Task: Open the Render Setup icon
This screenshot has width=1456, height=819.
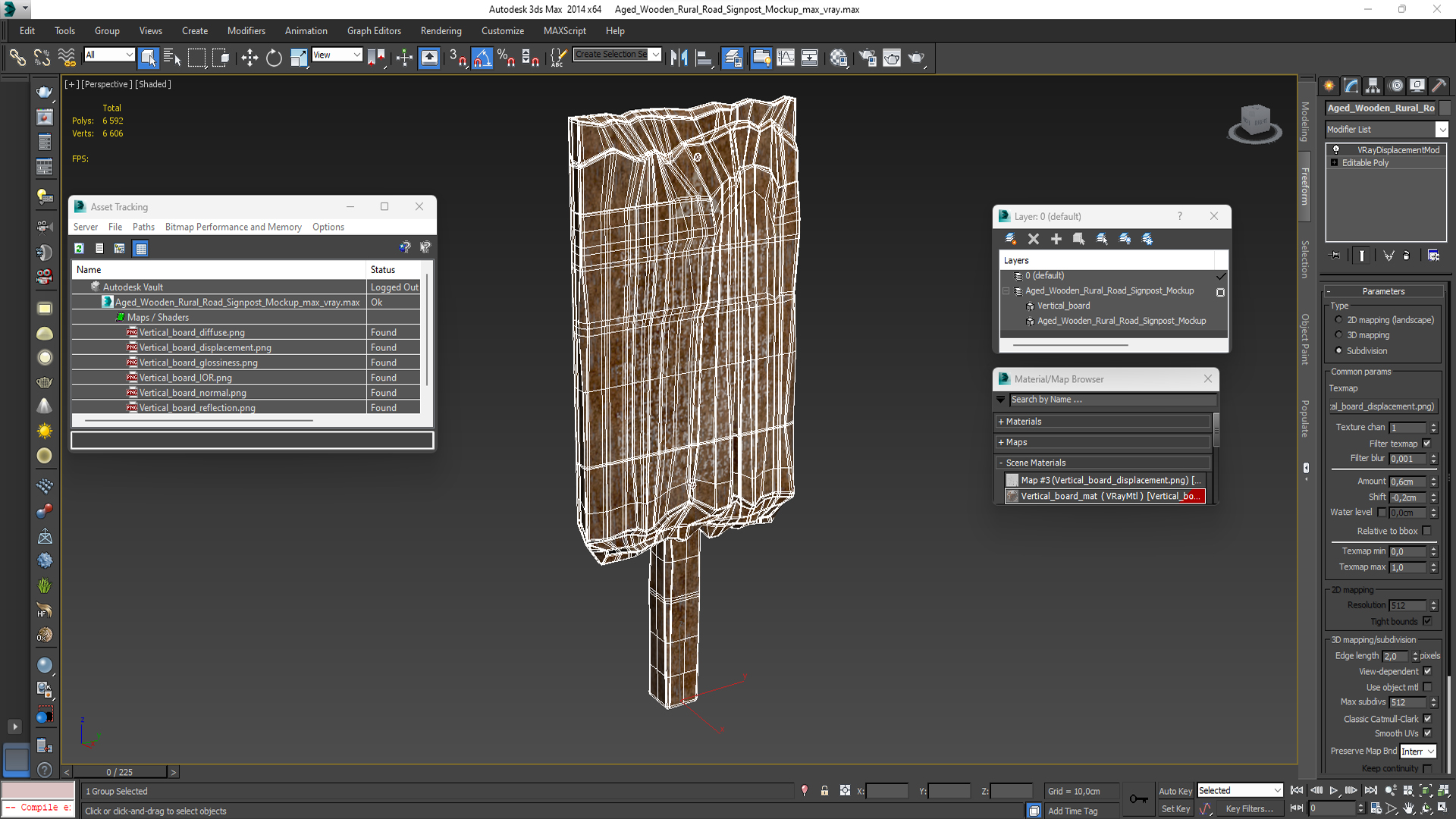Action: click(868, 58)
